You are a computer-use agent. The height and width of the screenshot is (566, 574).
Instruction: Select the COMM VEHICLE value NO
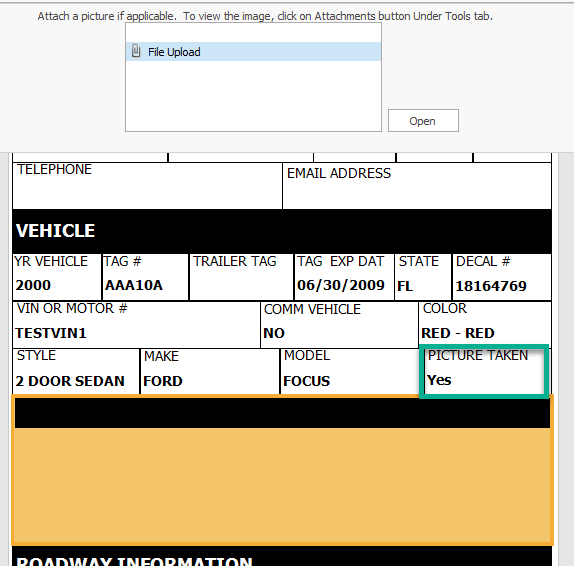[274, 333]
